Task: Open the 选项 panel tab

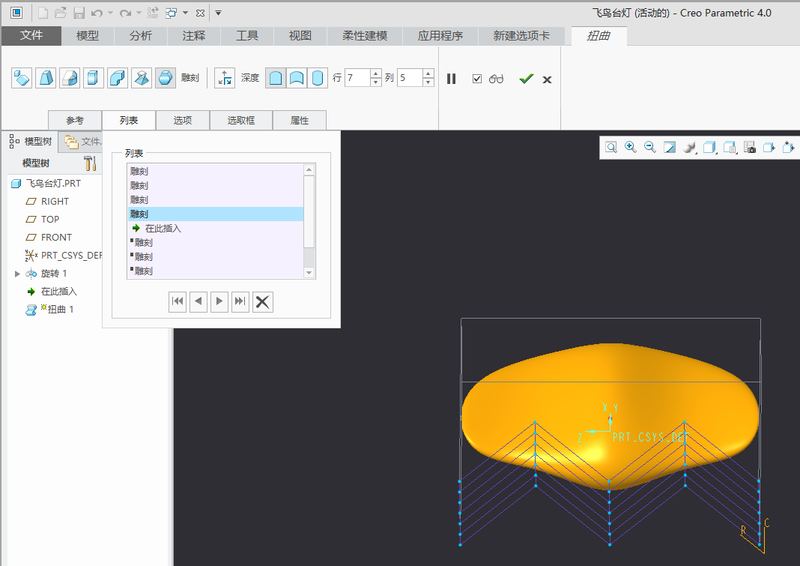Action: point(183,120)
